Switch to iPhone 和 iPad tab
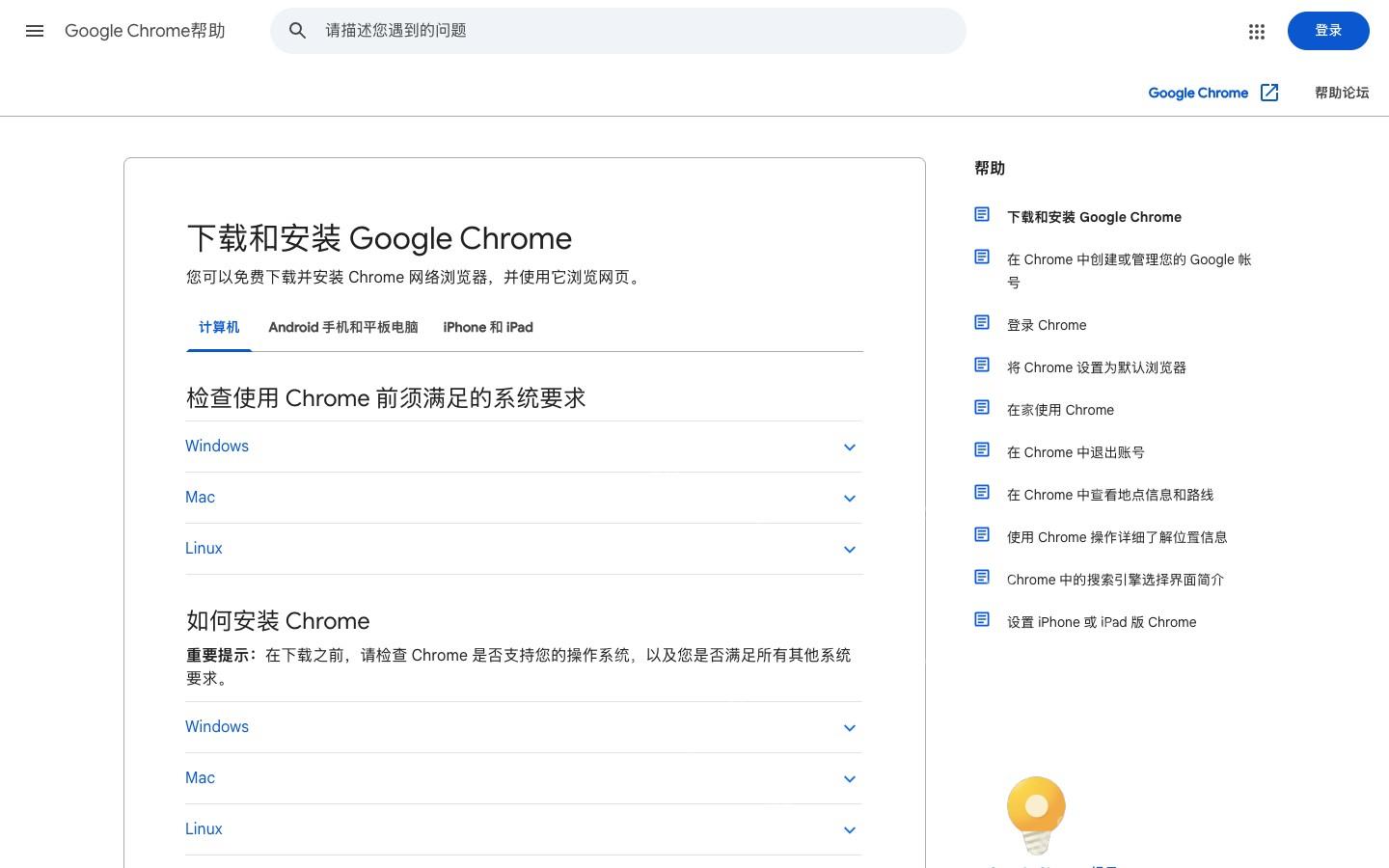This screenshot has height=868, width=1389. [x=488, y=328]
